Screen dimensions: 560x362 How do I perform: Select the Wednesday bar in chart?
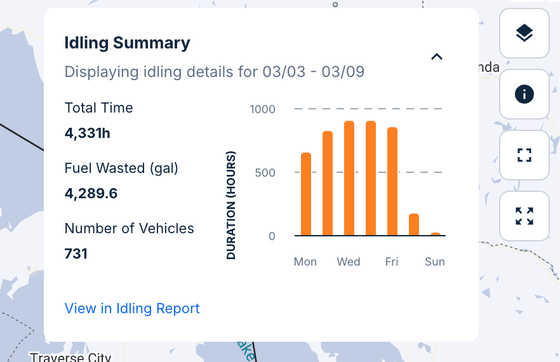349,178
